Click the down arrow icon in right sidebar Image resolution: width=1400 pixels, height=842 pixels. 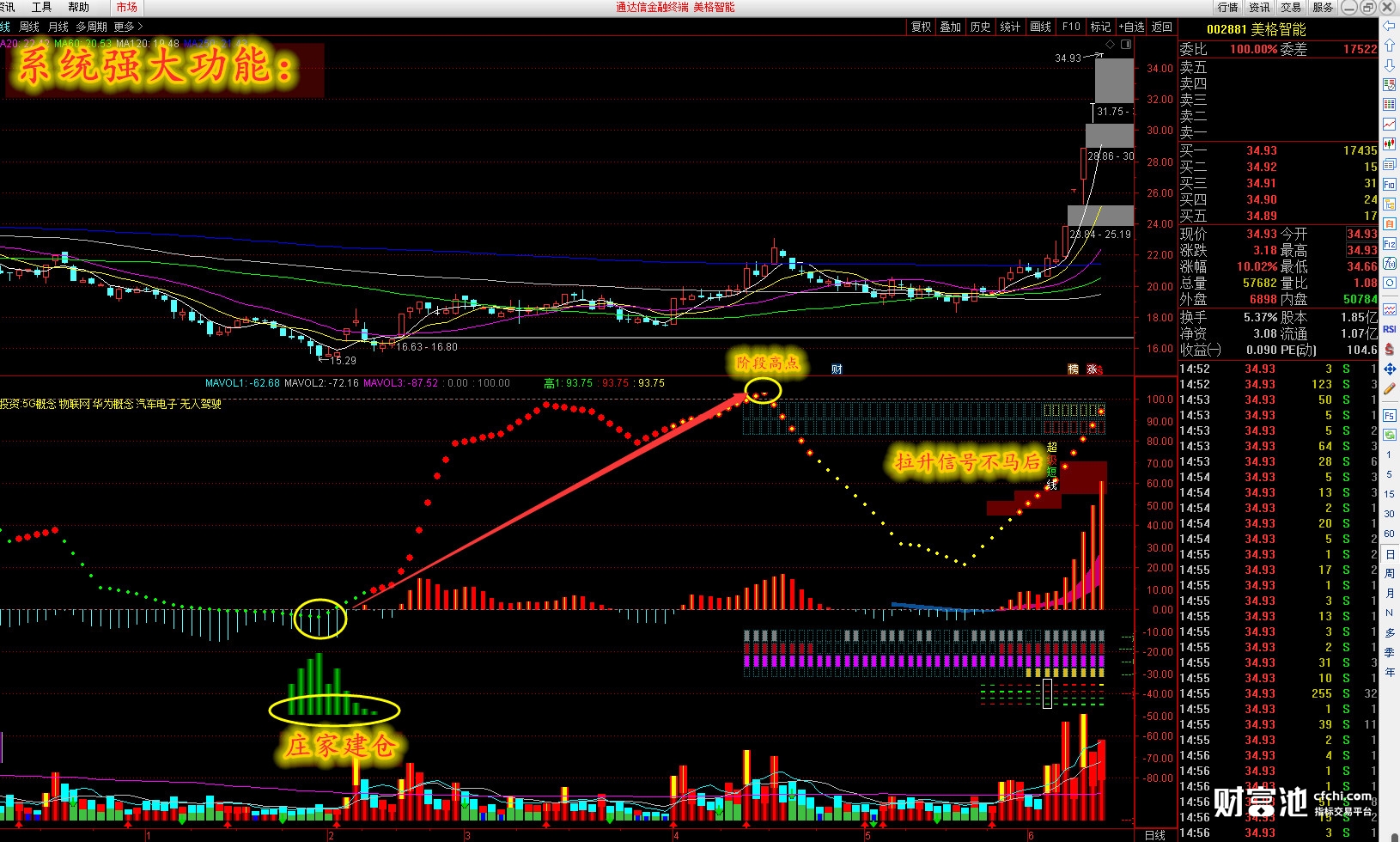tap(1389, 65)
